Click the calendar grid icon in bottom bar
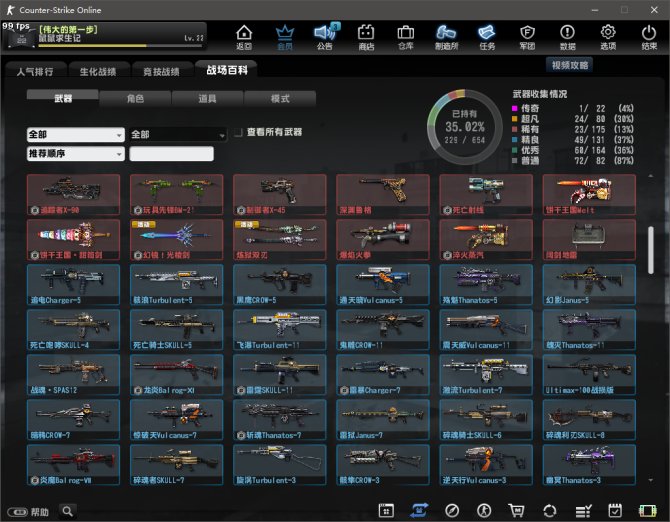Screen dimensions: 670x522 (386, 510)
